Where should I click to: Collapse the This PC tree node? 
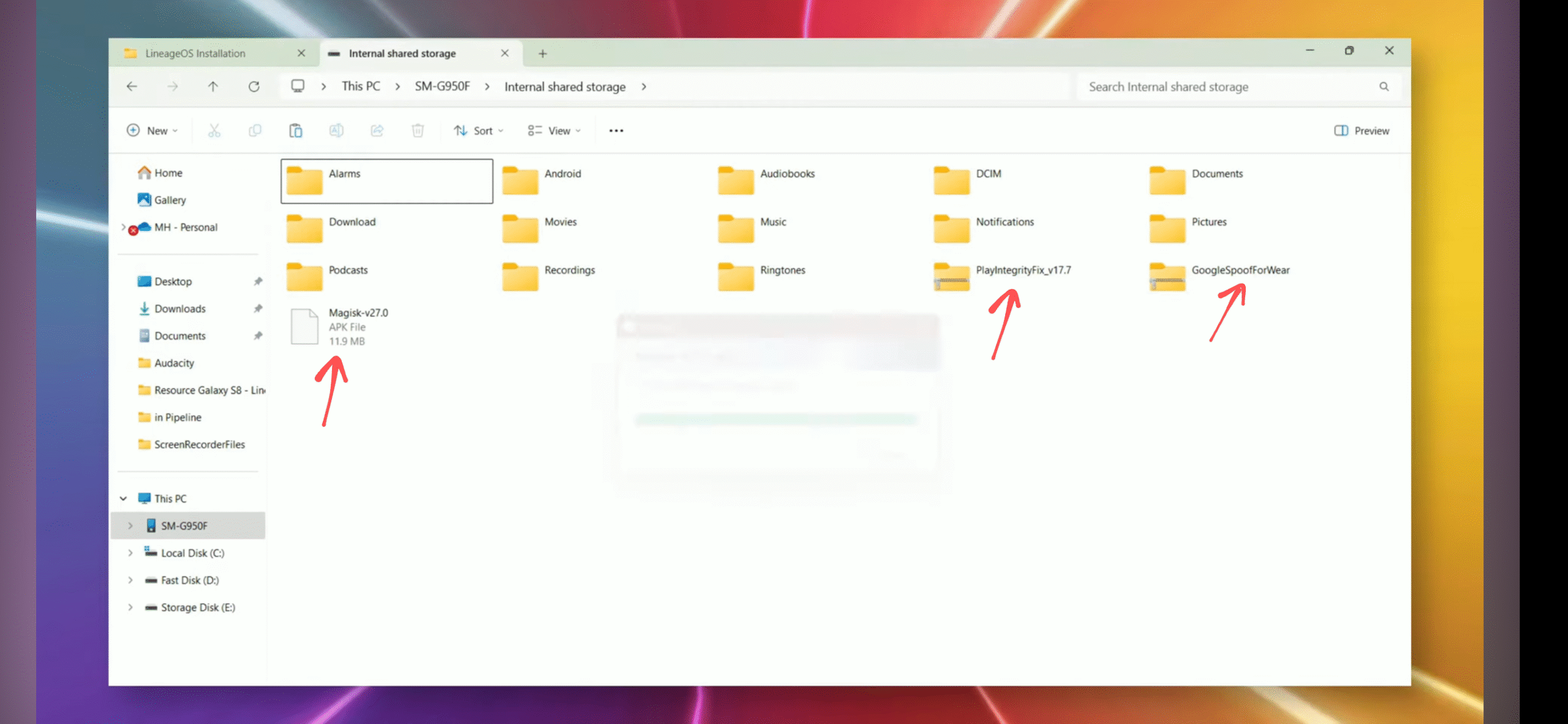(x=123, y=499)
